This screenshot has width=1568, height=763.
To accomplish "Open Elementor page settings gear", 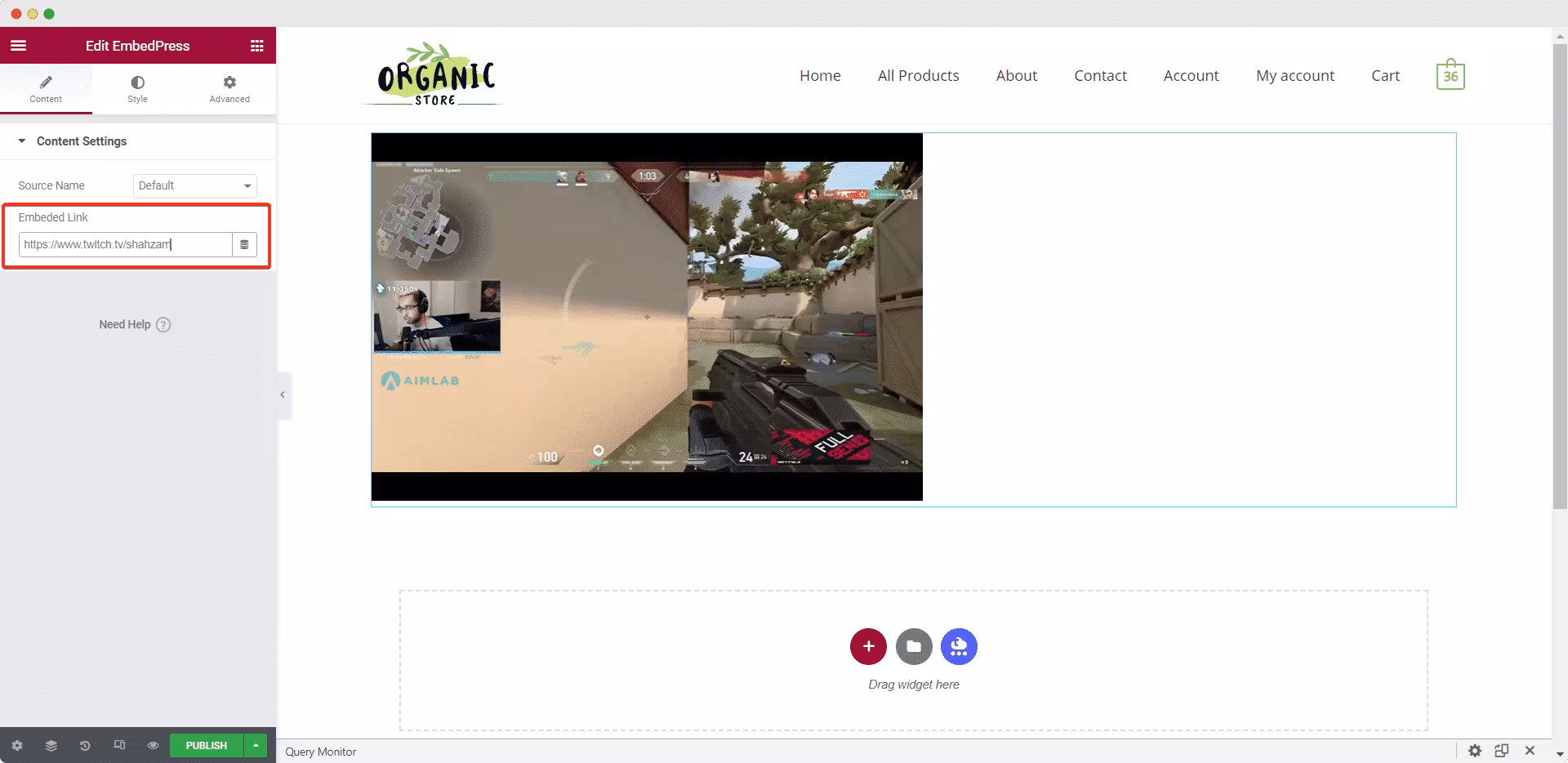I will 17,745.
